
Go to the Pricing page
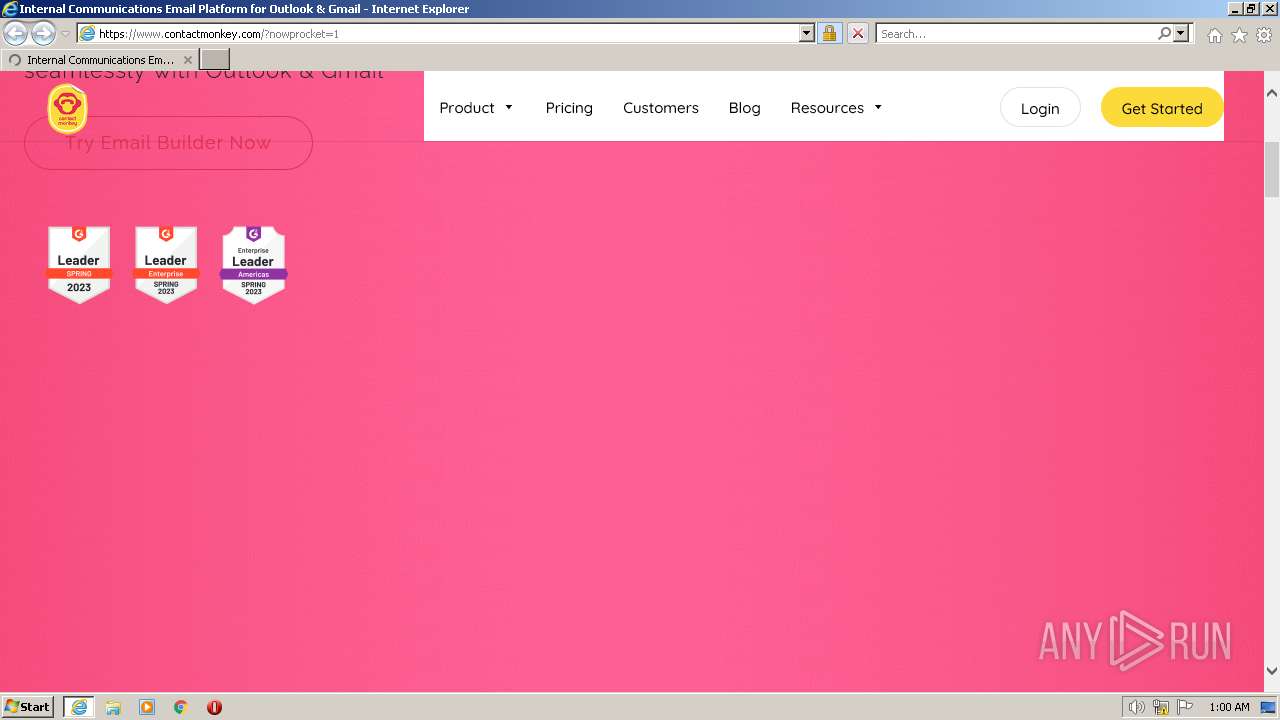point(569,108)
